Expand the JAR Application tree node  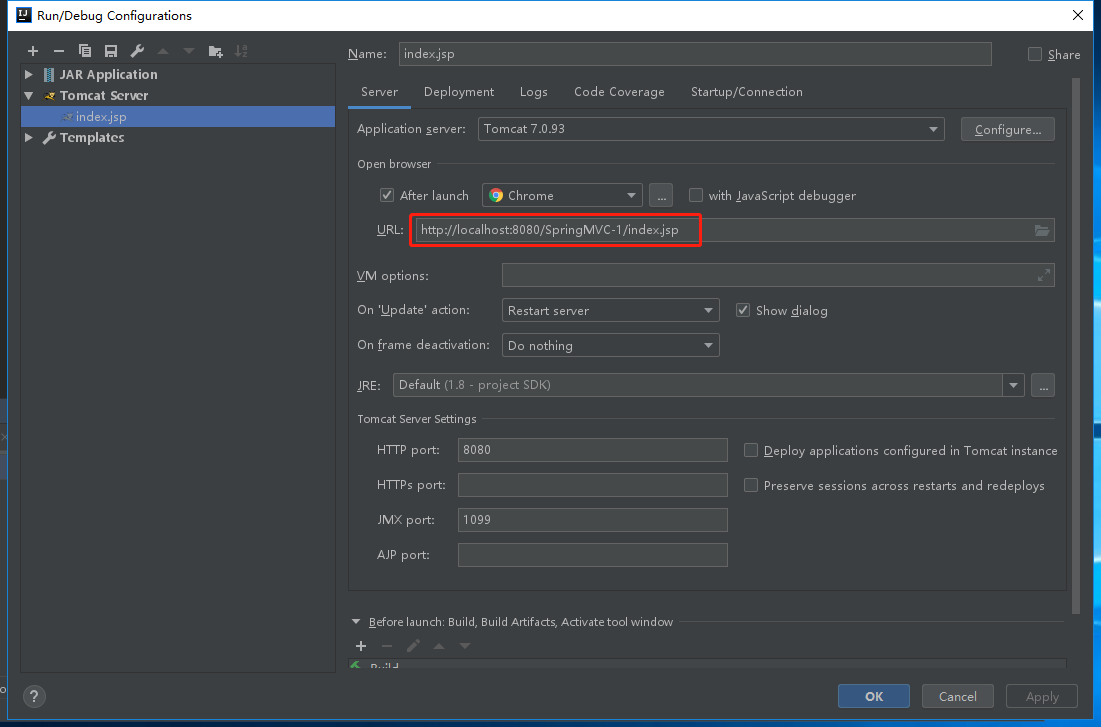[x=29, y=74]
